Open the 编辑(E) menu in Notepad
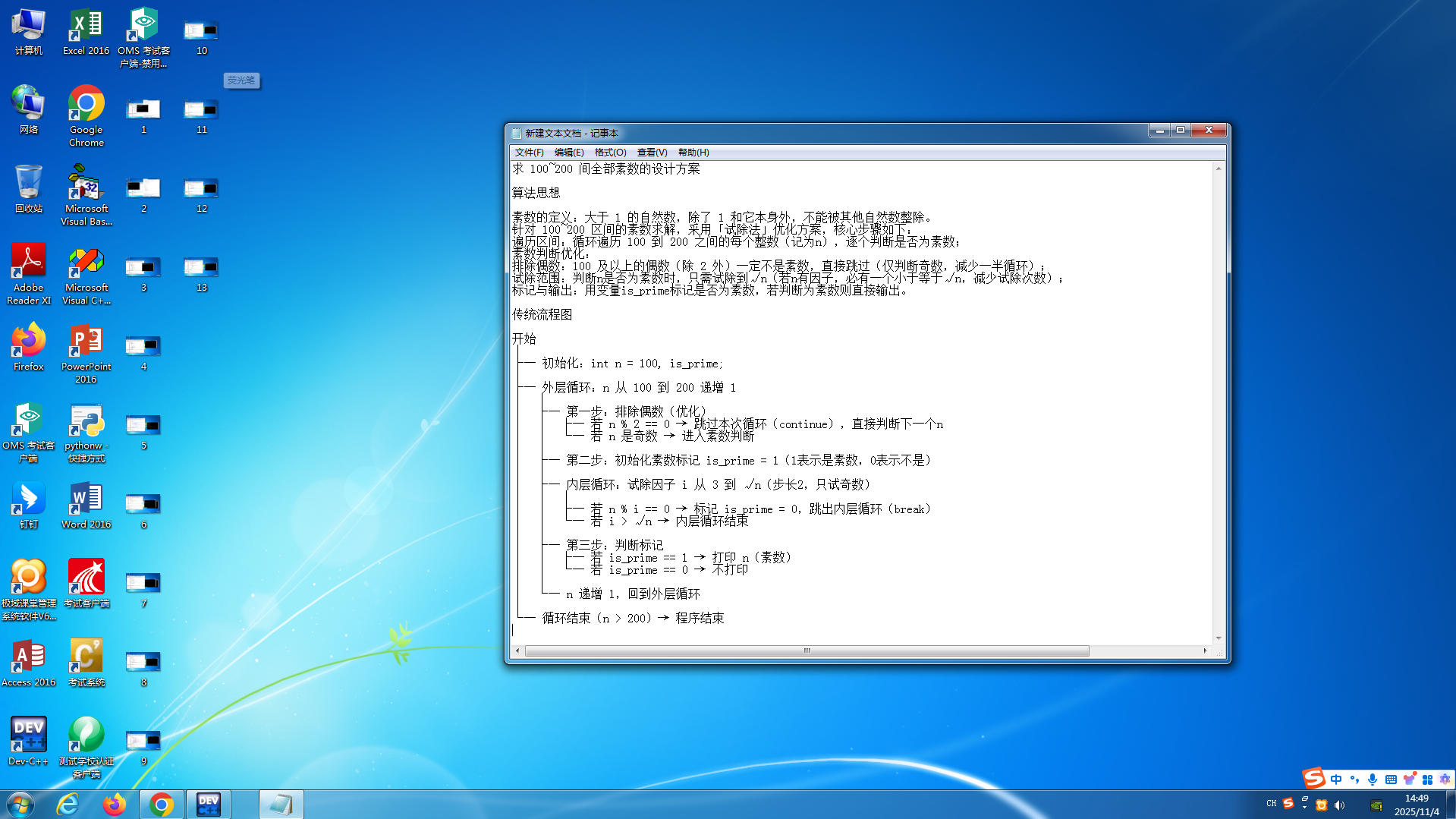Viewport: 1456px width, 819px height. click(x=569, y=153)
